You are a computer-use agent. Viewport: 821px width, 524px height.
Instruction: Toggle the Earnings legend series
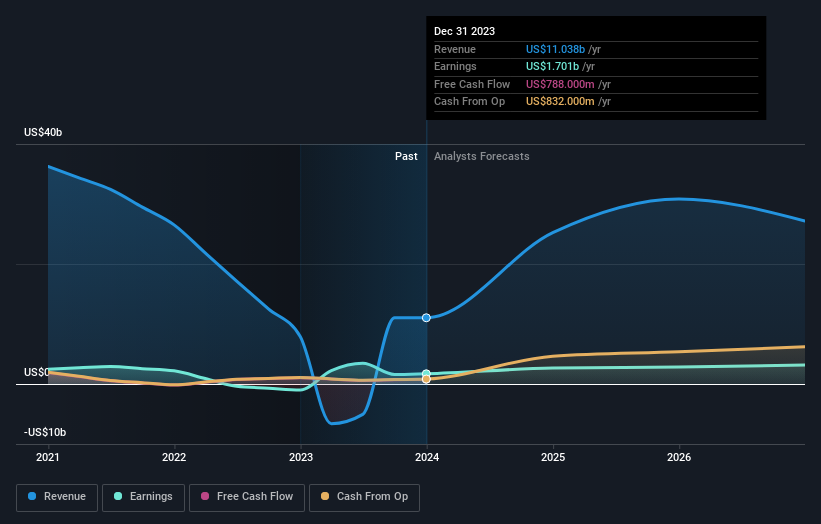[x=143, y=497]
